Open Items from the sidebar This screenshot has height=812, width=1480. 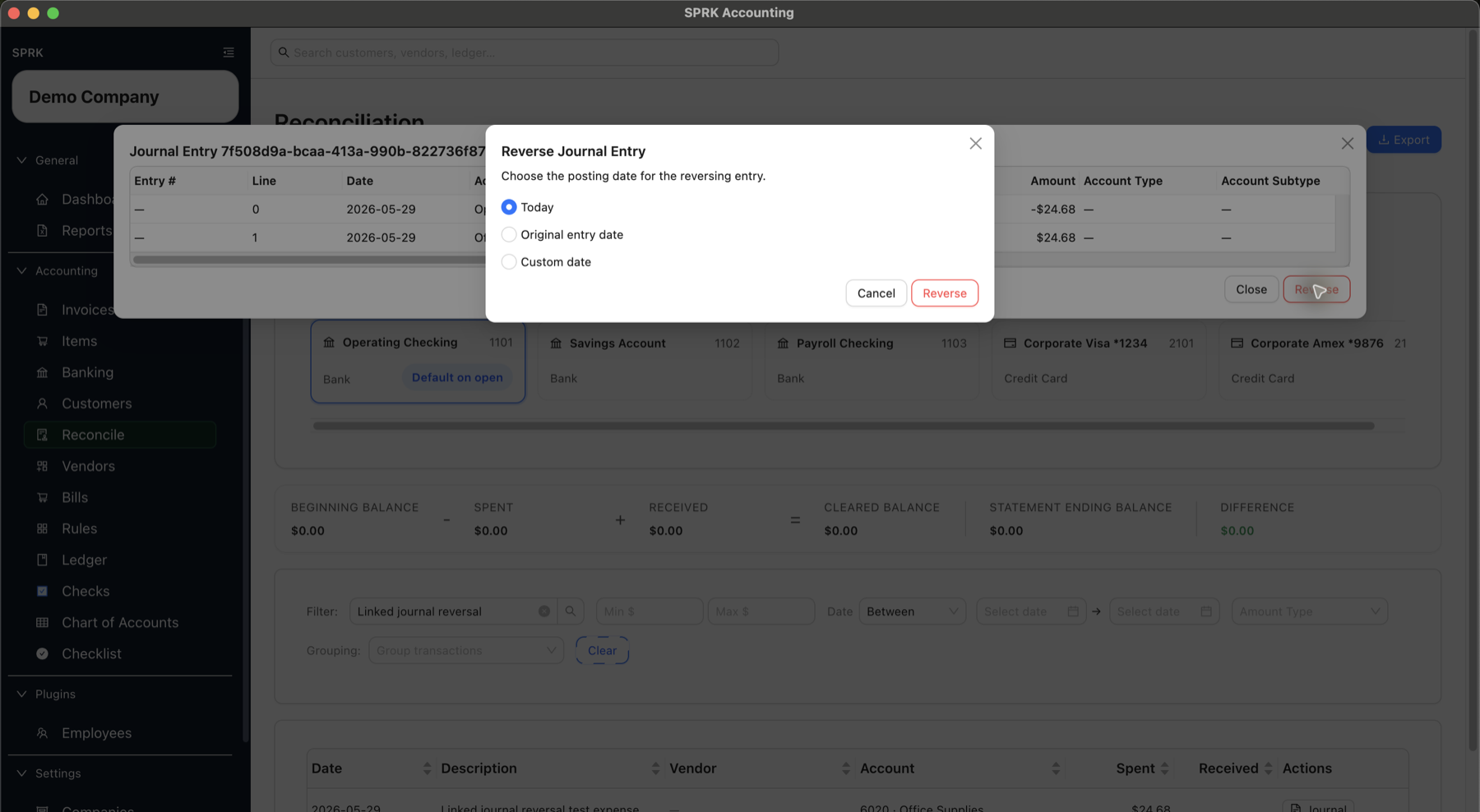tap(79, 341)
